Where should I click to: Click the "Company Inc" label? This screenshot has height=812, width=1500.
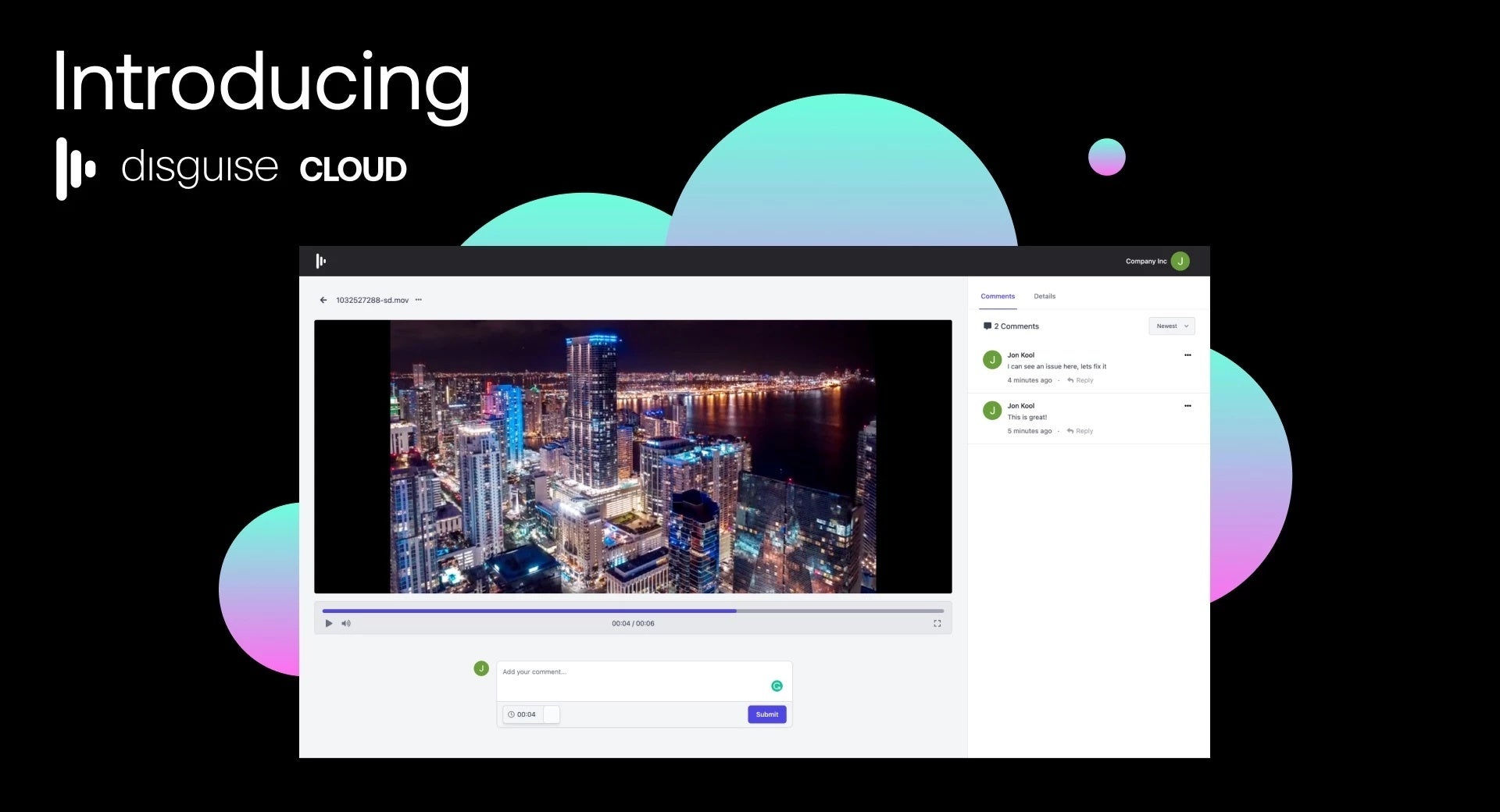click(x=1146, y=262)
